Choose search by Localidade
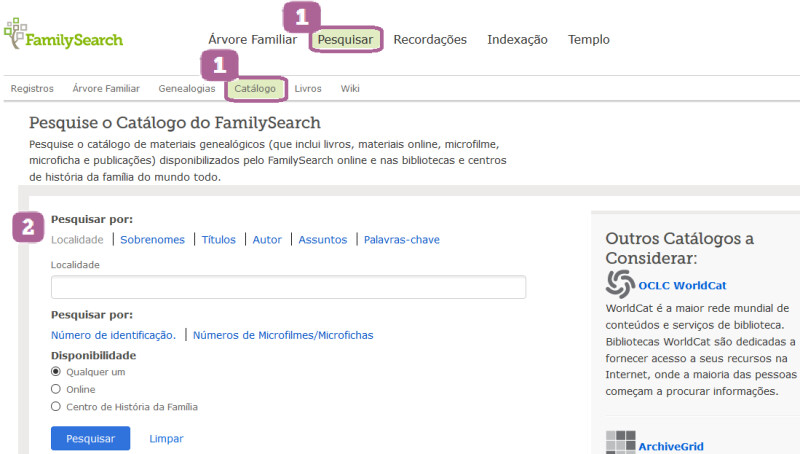This screenshot has height=454, width=800. pos(77,240)
